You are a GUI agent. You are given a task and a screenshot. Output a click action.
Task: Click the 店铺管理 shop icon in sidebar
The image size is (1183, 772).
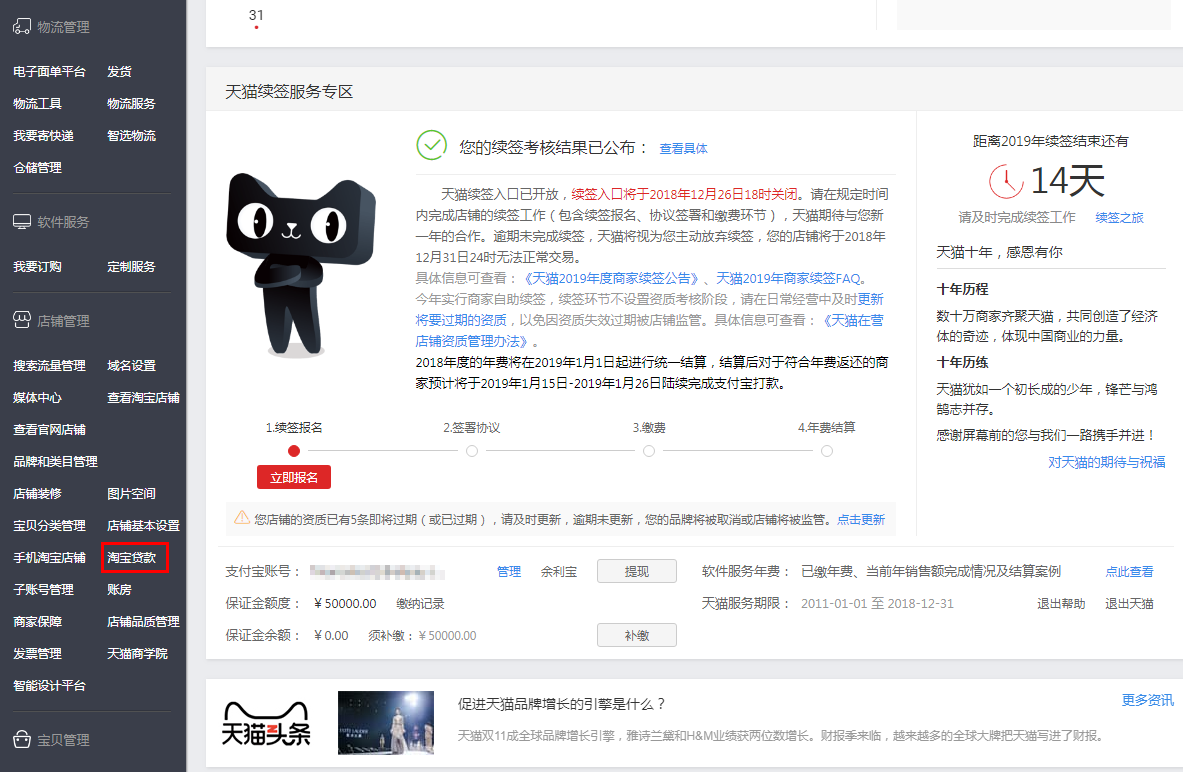click(x=22, y=320)
